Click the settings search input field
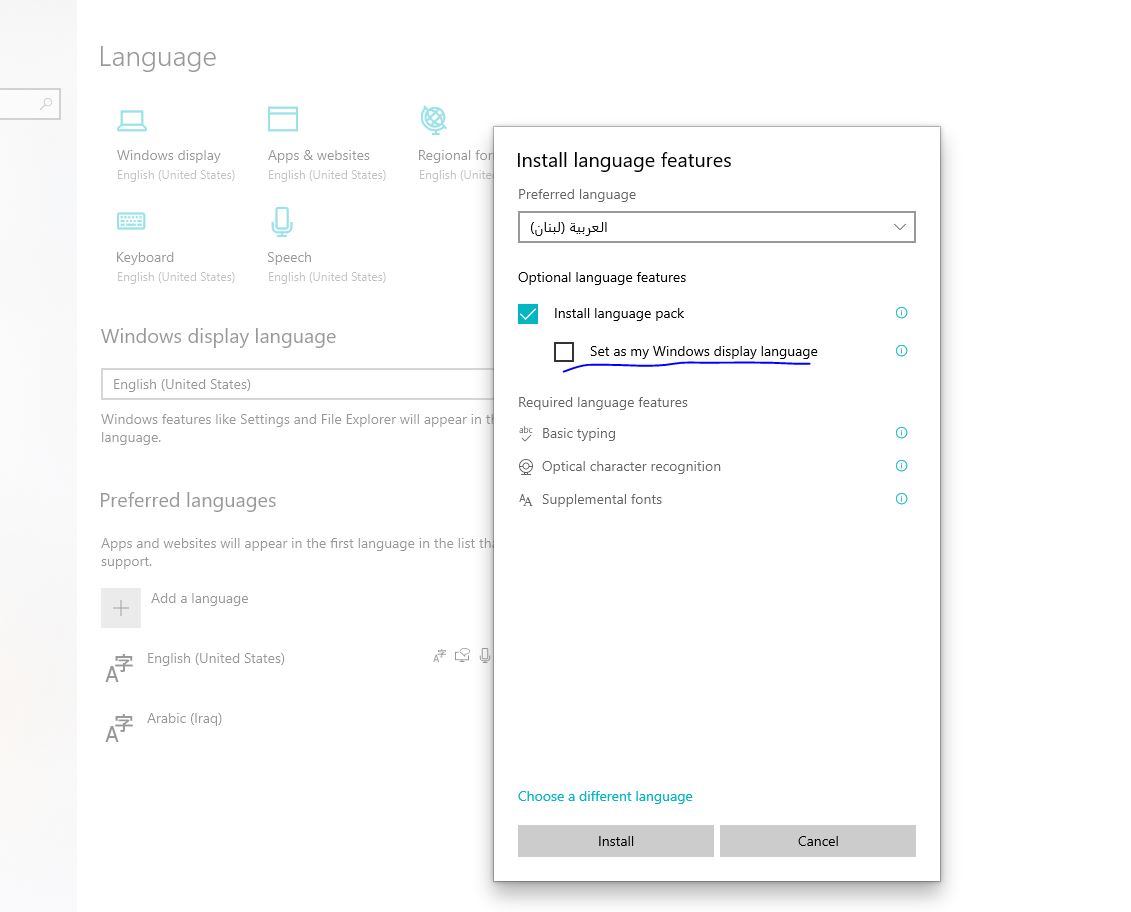Viewport: 1131px width, 912px height. 30,104
